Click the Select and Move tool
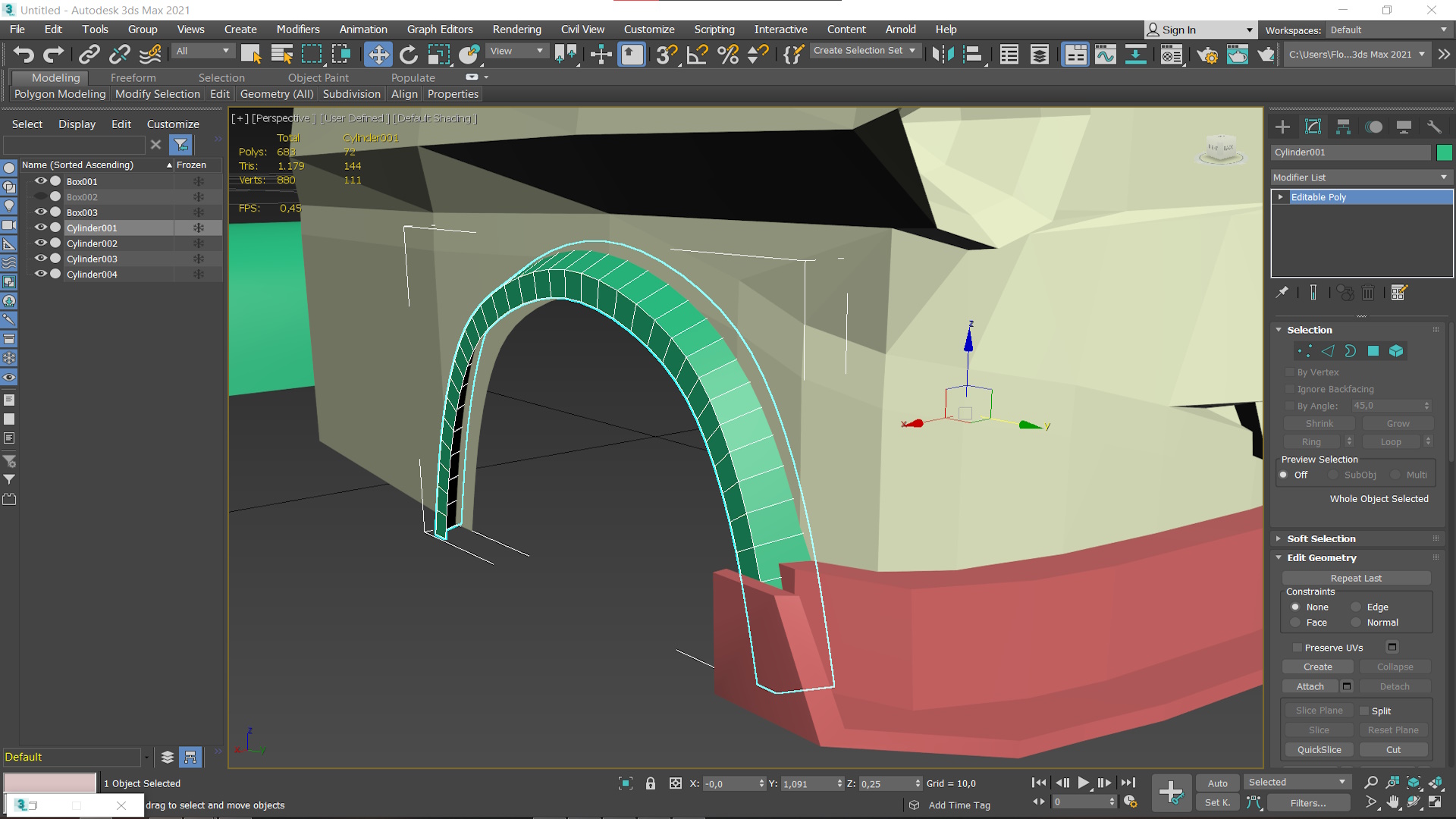Viewport: 1456px width, 819px height. pos(378,55)
